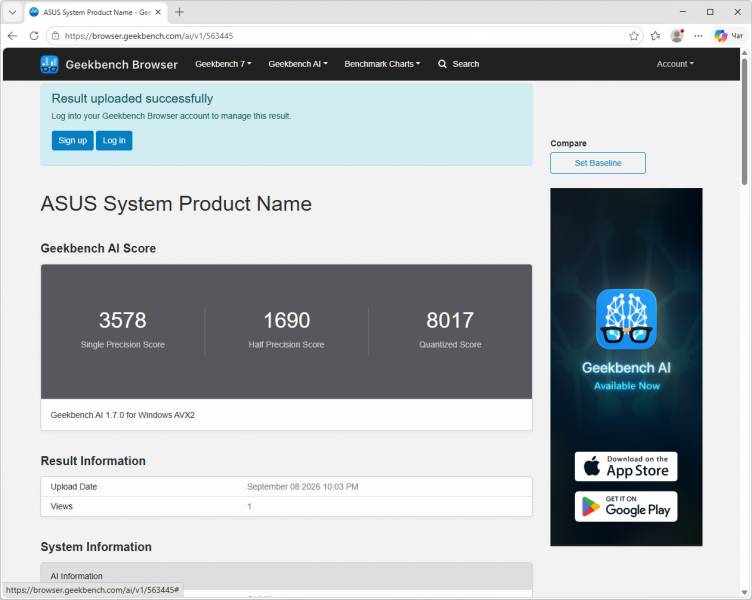The width and height of the screenshot is (752, 600).
Task: Click the Geekbench AI Score heading
Action: click(98, 248)
